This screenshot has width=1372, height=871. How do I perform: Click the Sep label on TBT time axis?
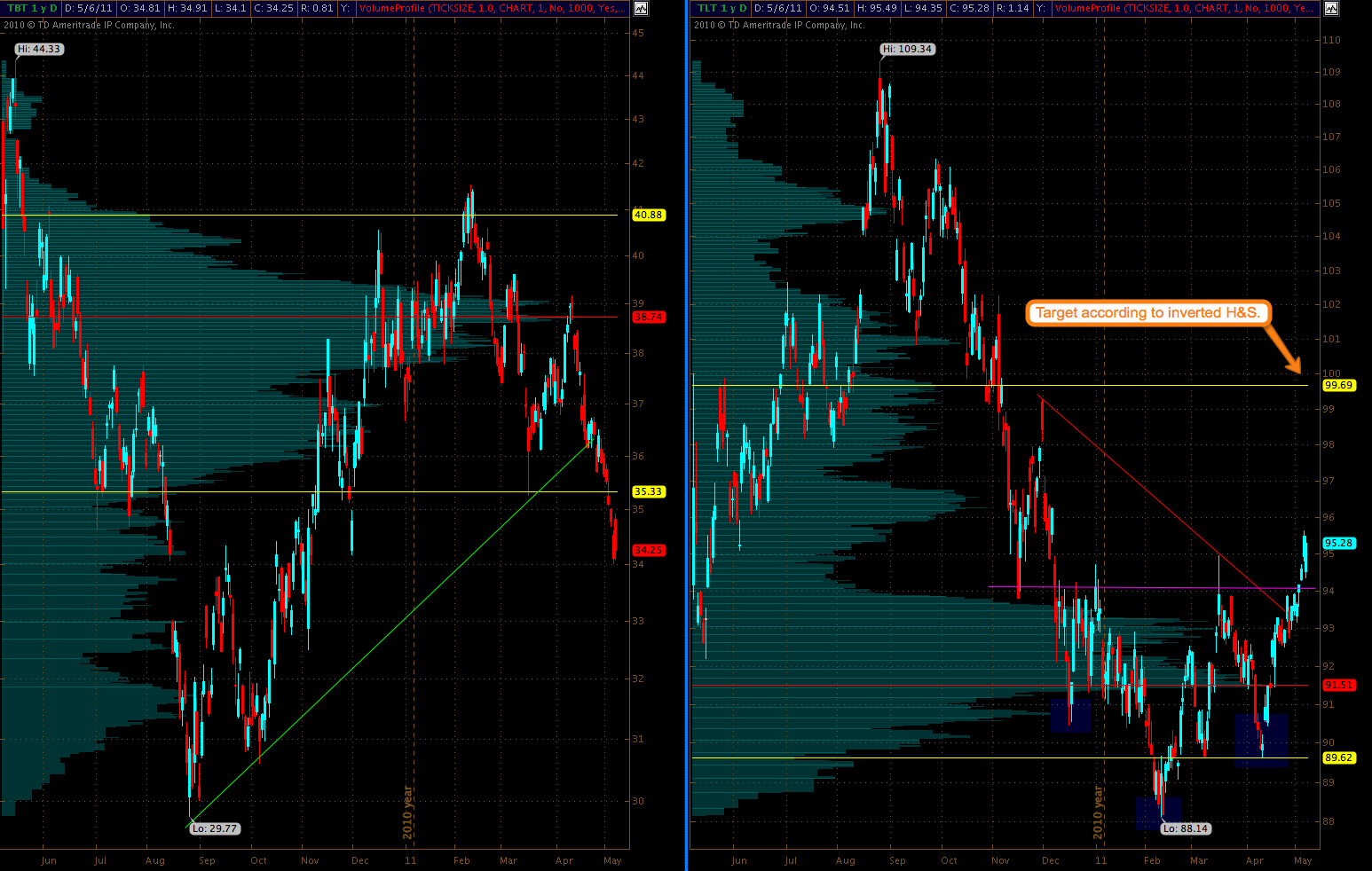[x=207, y=860]
